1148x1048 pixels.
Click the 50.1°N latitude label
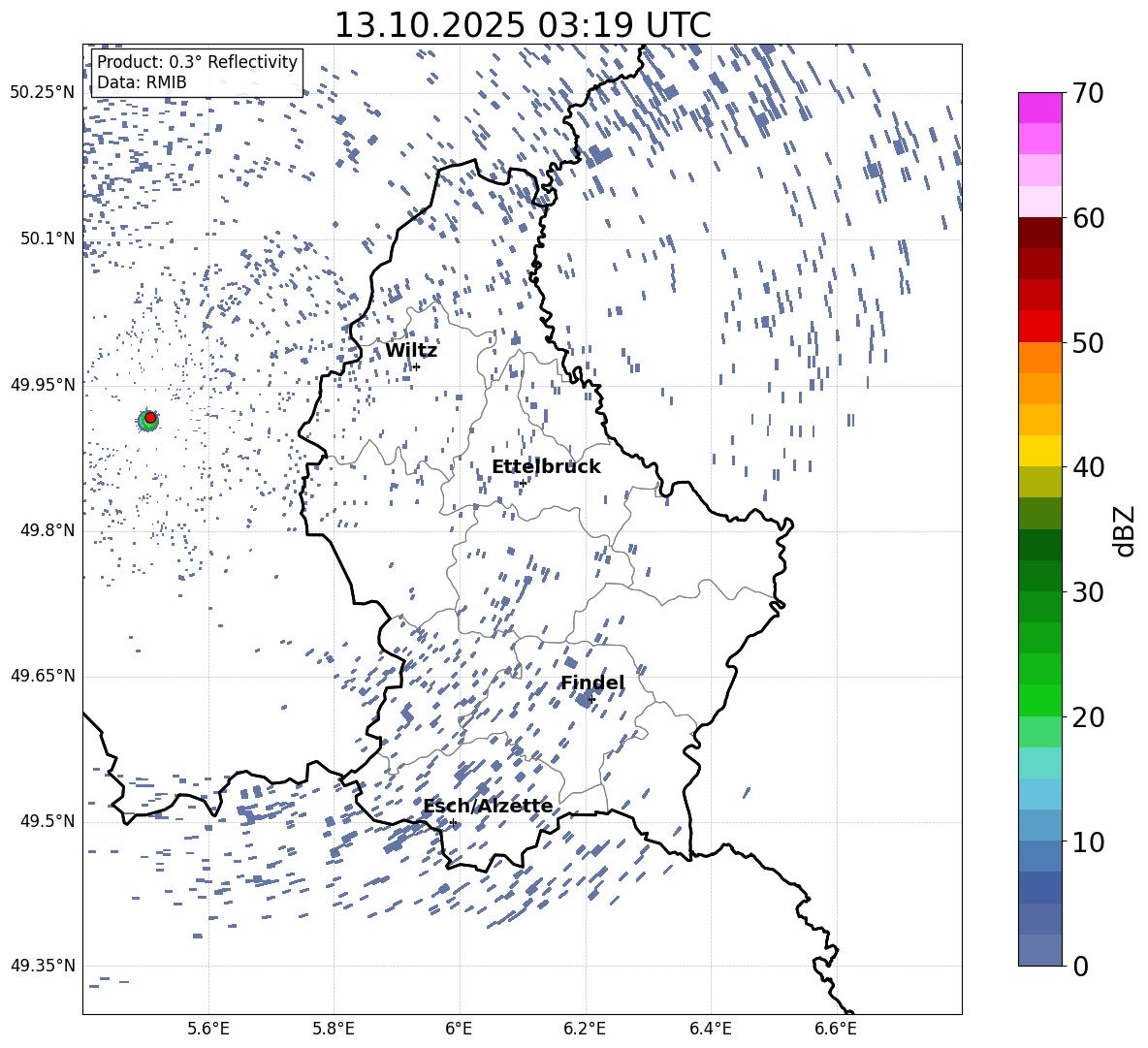(48, 238)
